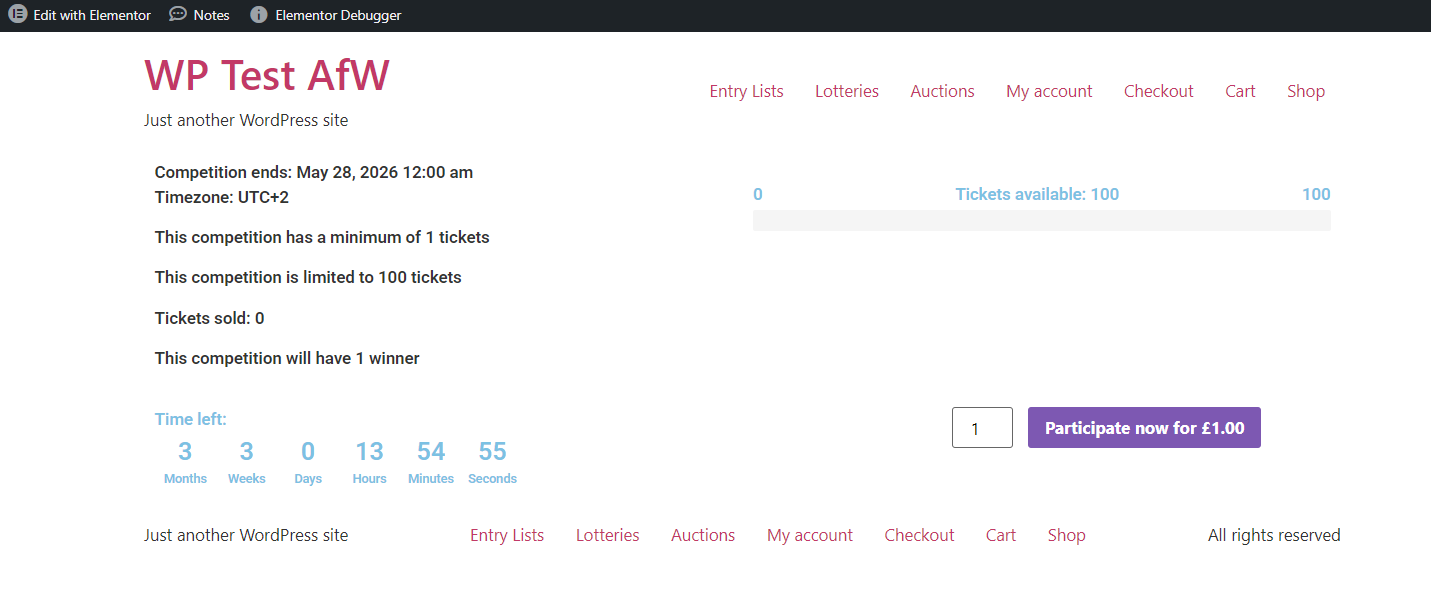
Task: Click Checkout in the footer menu
Action: [918, 535]
